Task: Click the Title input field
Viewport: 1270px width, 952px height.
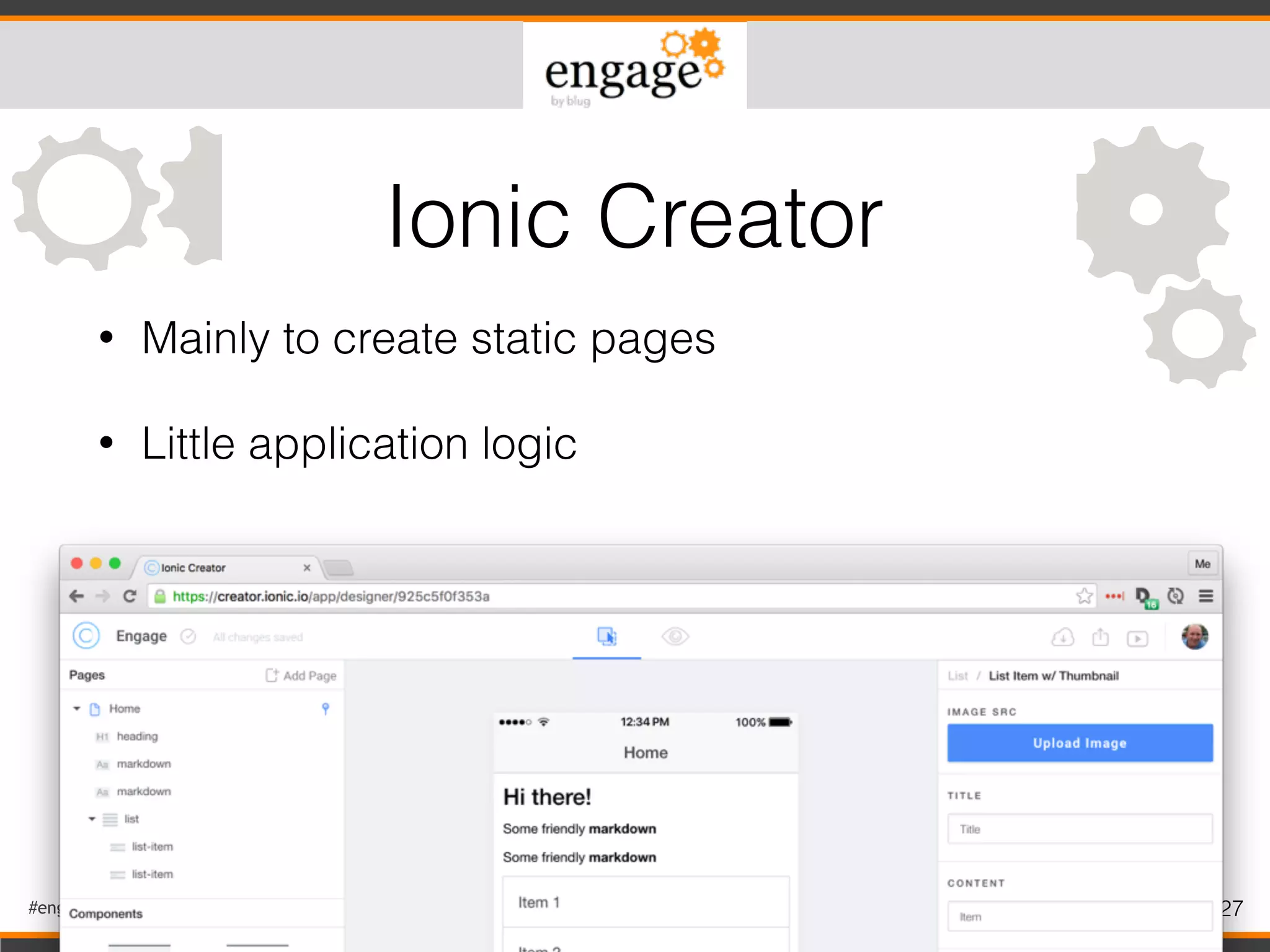Action: click(1080, 829)
